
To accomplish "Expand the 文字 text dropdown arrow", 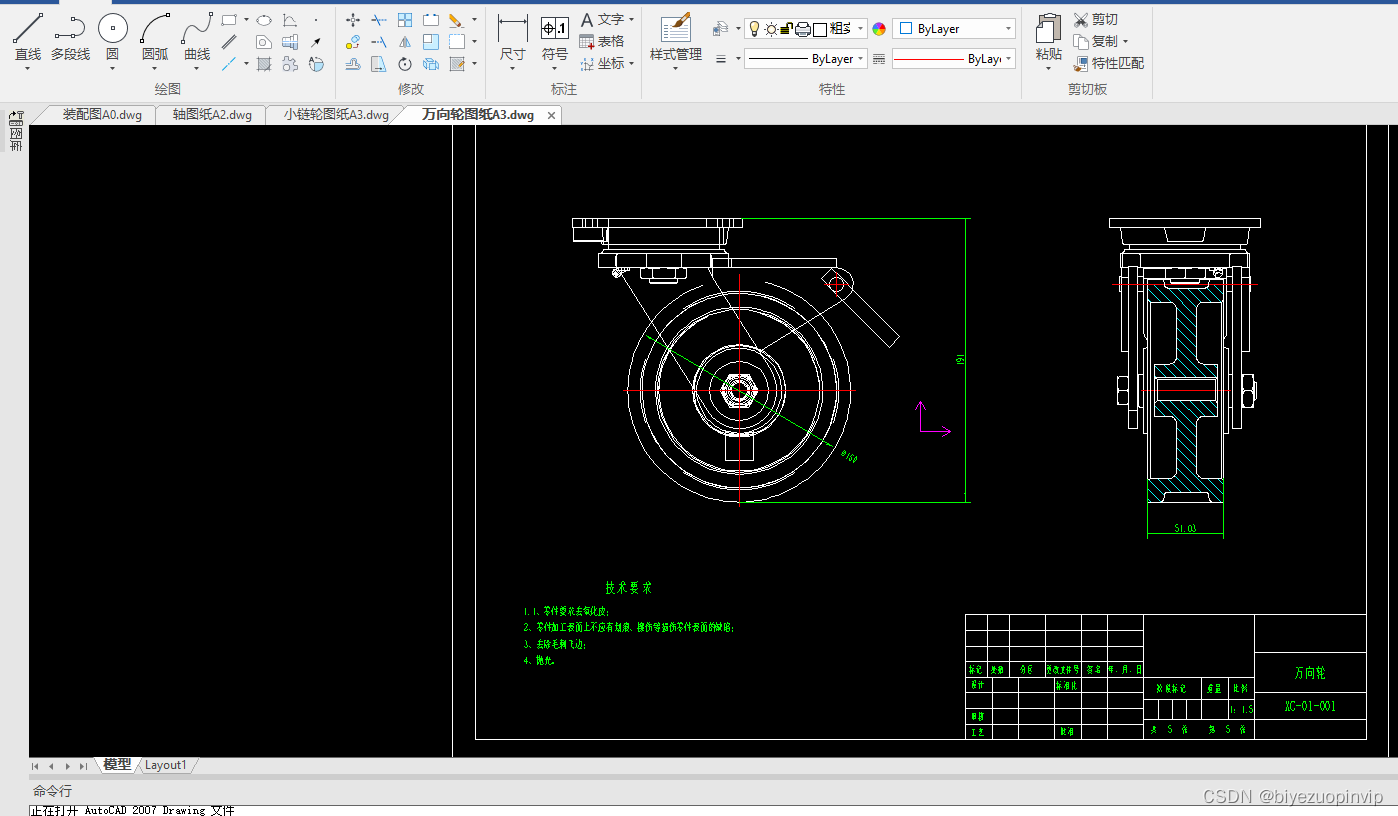I will tap(632, 20).
